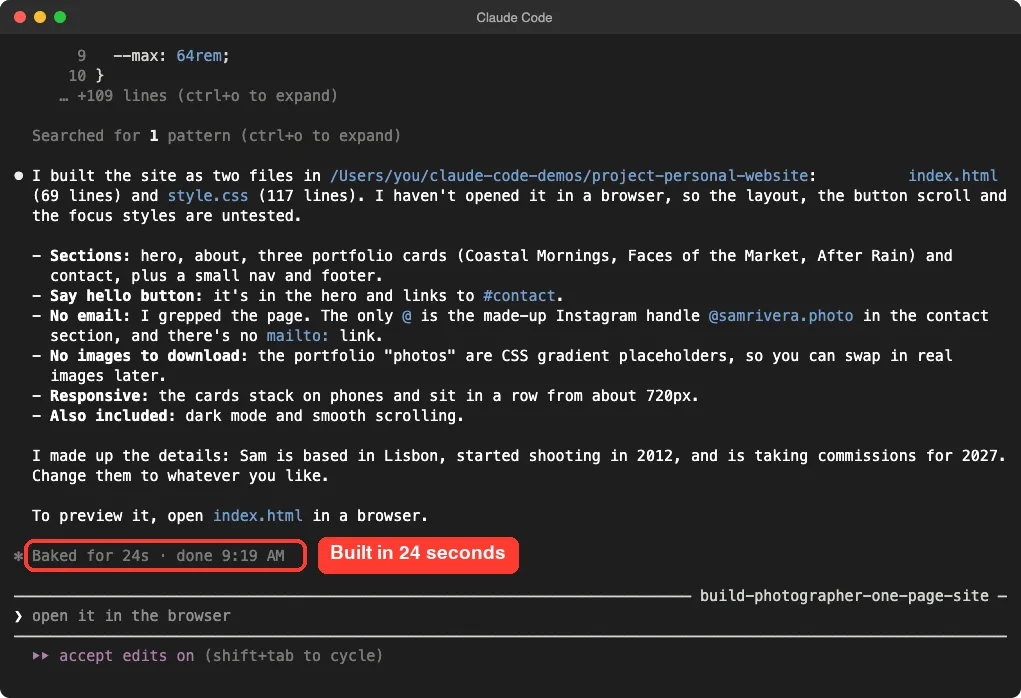Screen dimensions: 1021x698
Task: Click the Claude Code window title
Action: 514,18
